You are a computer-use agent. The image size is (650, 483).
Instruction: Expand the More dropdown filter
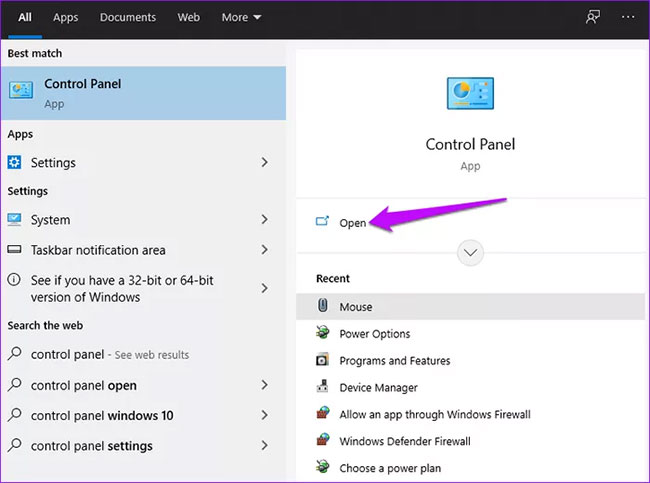[x=241, y=17]
